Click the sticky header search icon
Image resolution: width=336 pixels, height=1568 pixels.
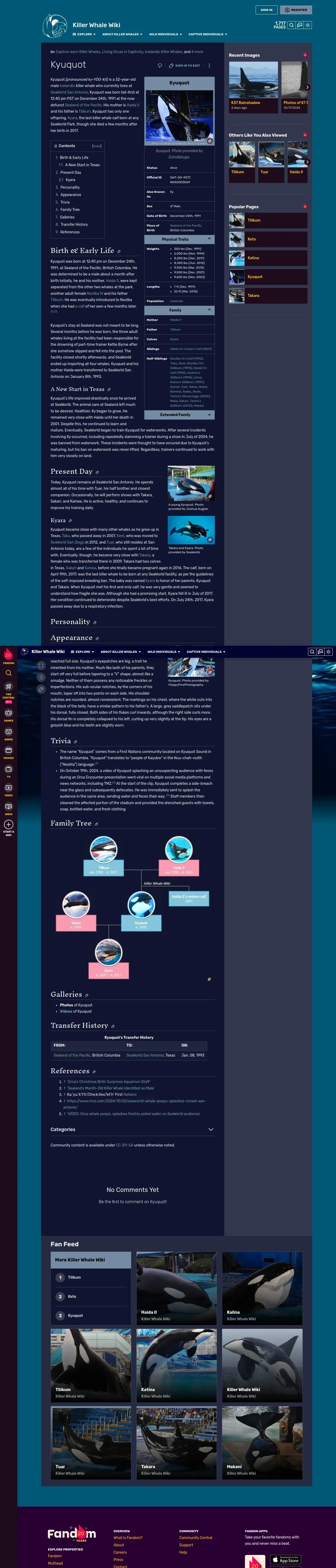[x=312, y=652]
